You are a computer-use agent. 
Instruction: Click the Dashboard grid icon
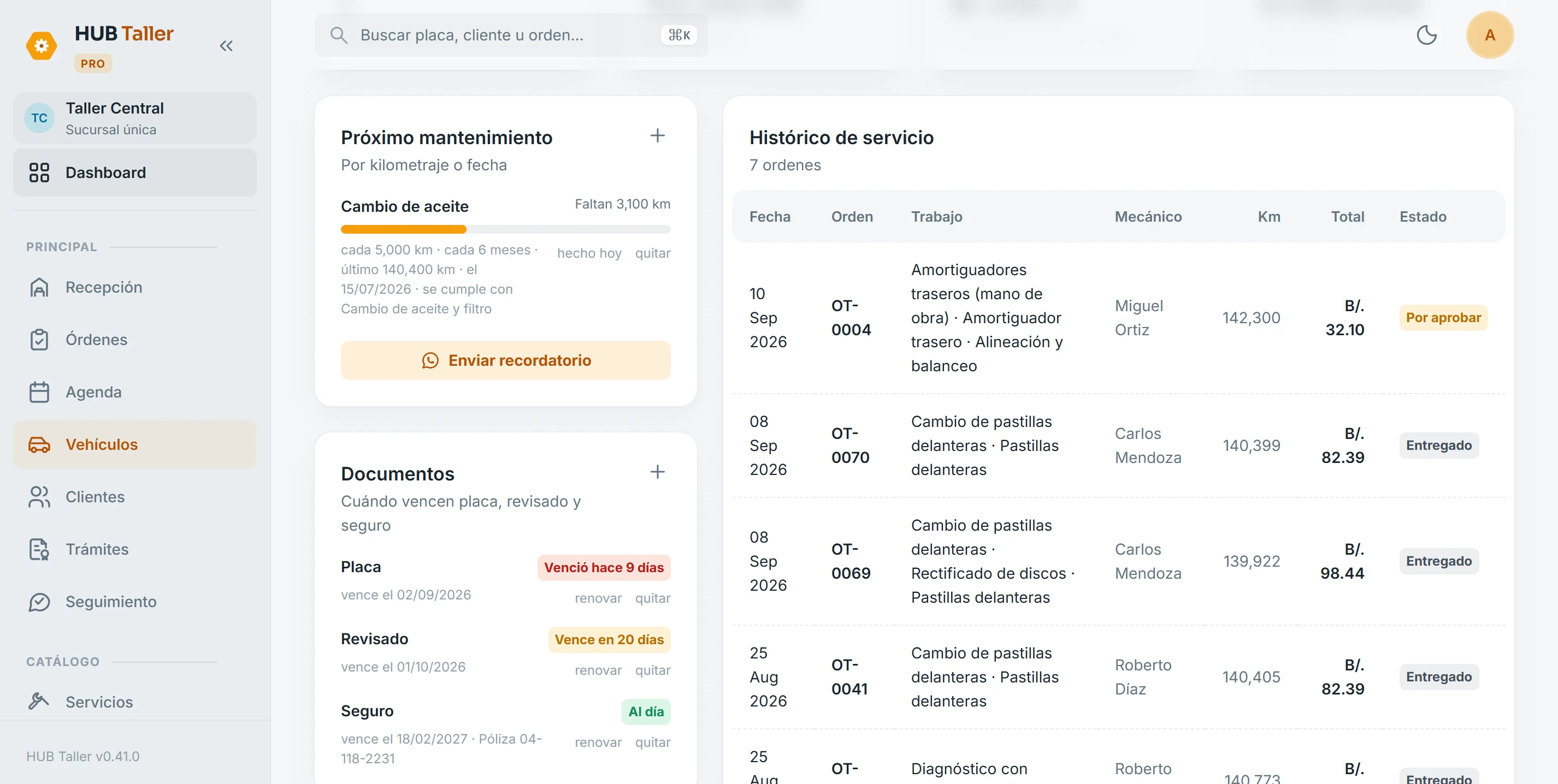[39, 173]
